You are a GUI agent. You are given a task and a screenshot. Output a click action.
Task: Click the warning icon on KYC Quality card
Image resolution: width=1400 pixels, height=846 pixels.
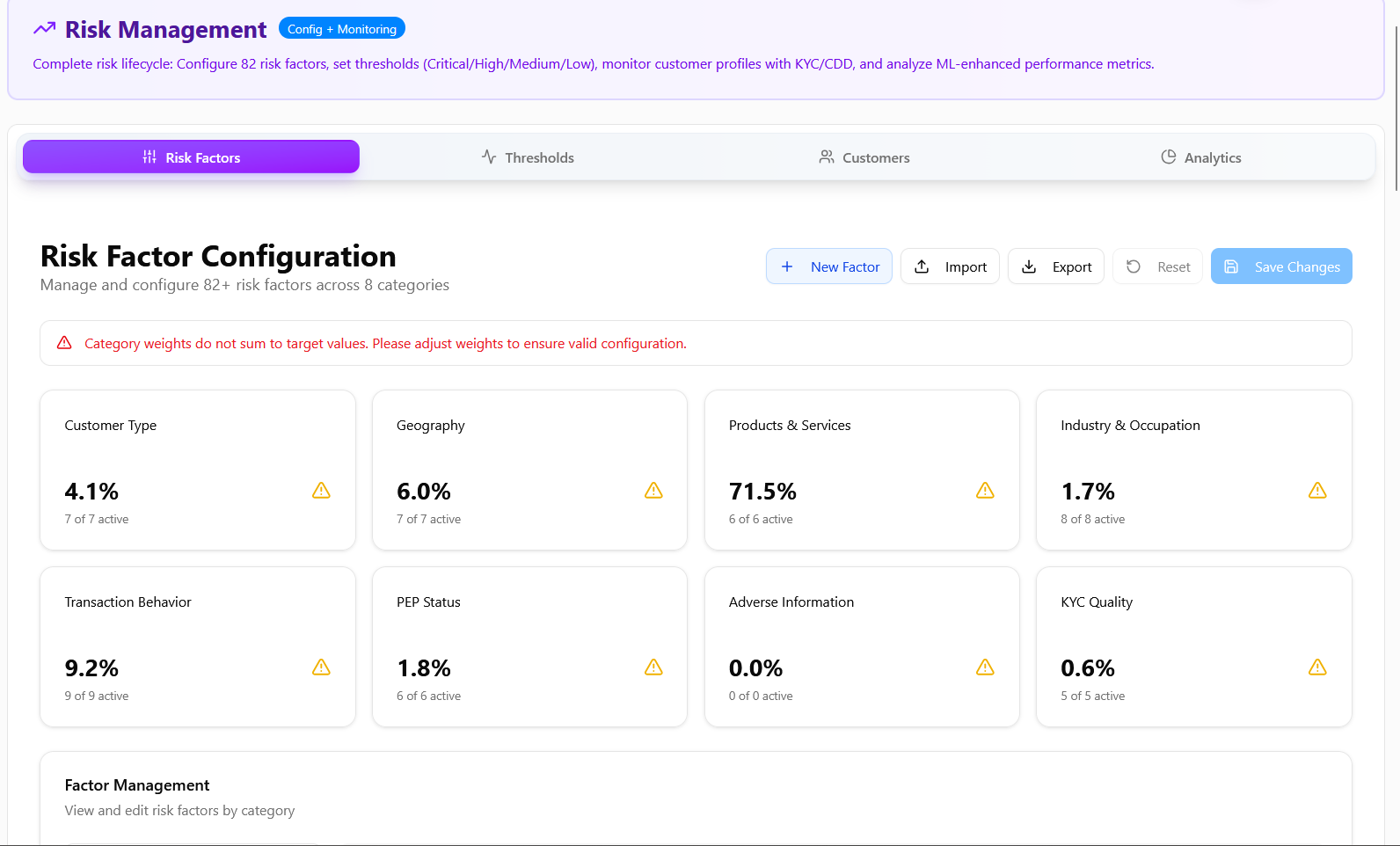(x=1316, y=667)
